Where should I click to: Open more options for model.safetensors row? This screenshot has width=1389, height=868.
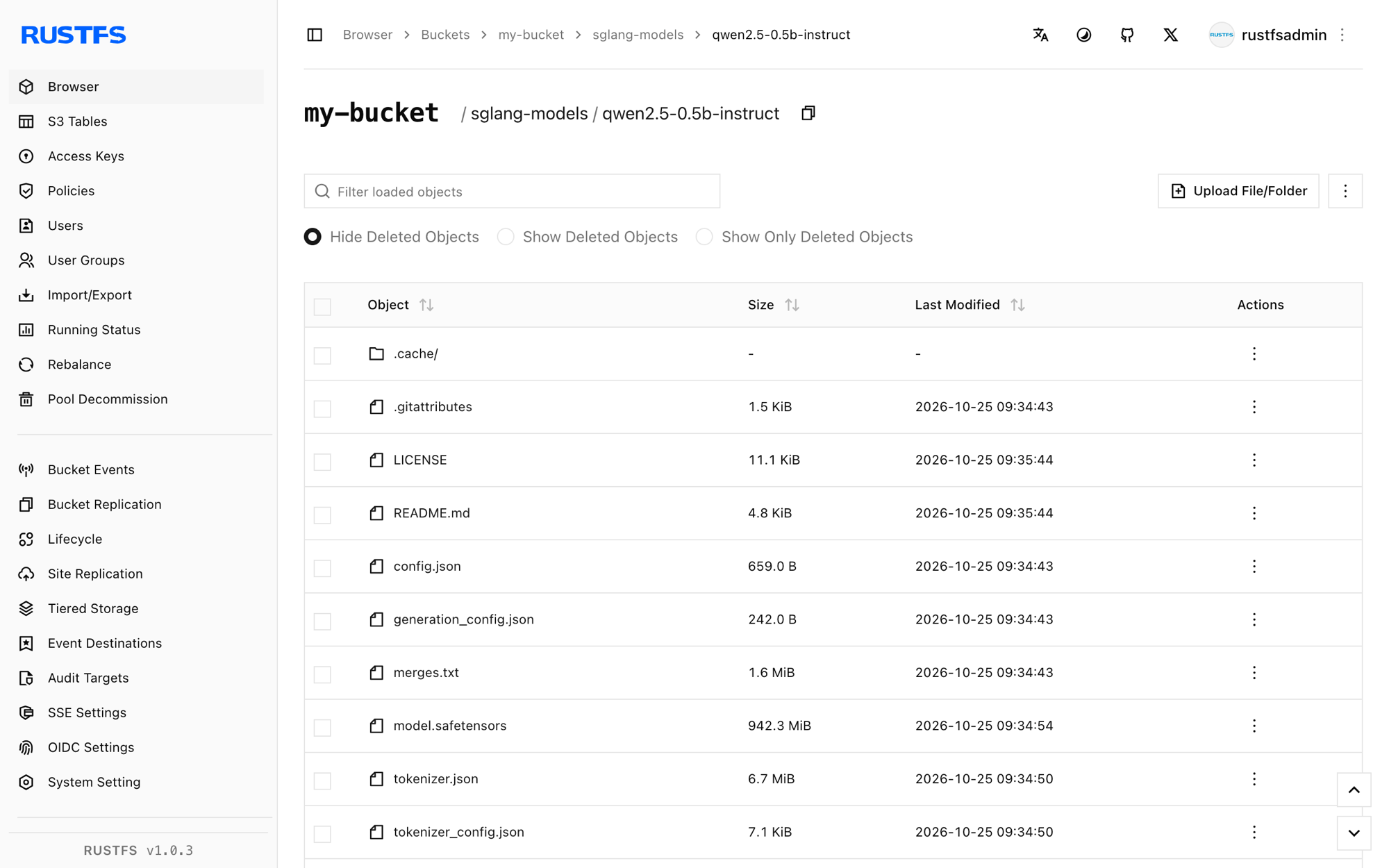[1254, 726]
